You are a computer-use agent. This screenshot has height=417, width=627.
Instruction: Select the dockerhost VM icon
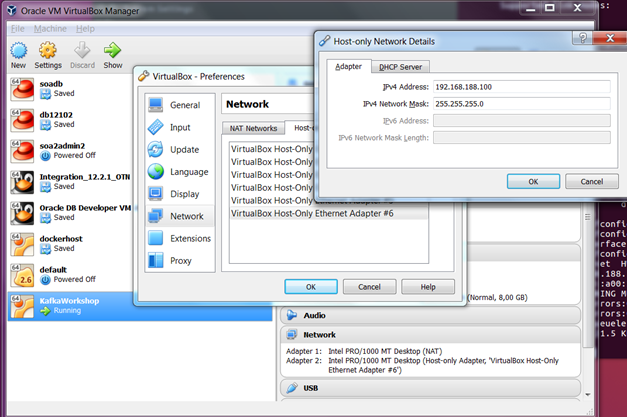click(x=22, y=244)
